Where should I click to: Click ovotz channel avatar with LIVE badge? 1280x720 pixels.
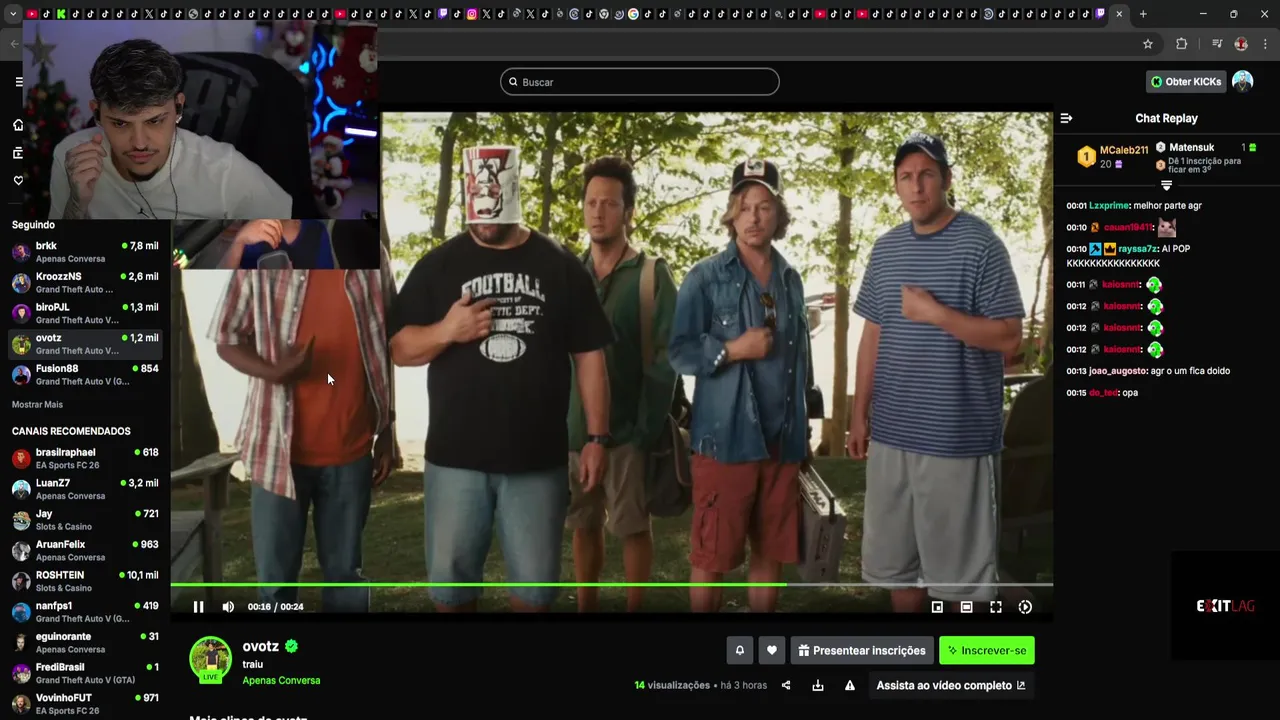pyautogui.click(x=210, y=659)
